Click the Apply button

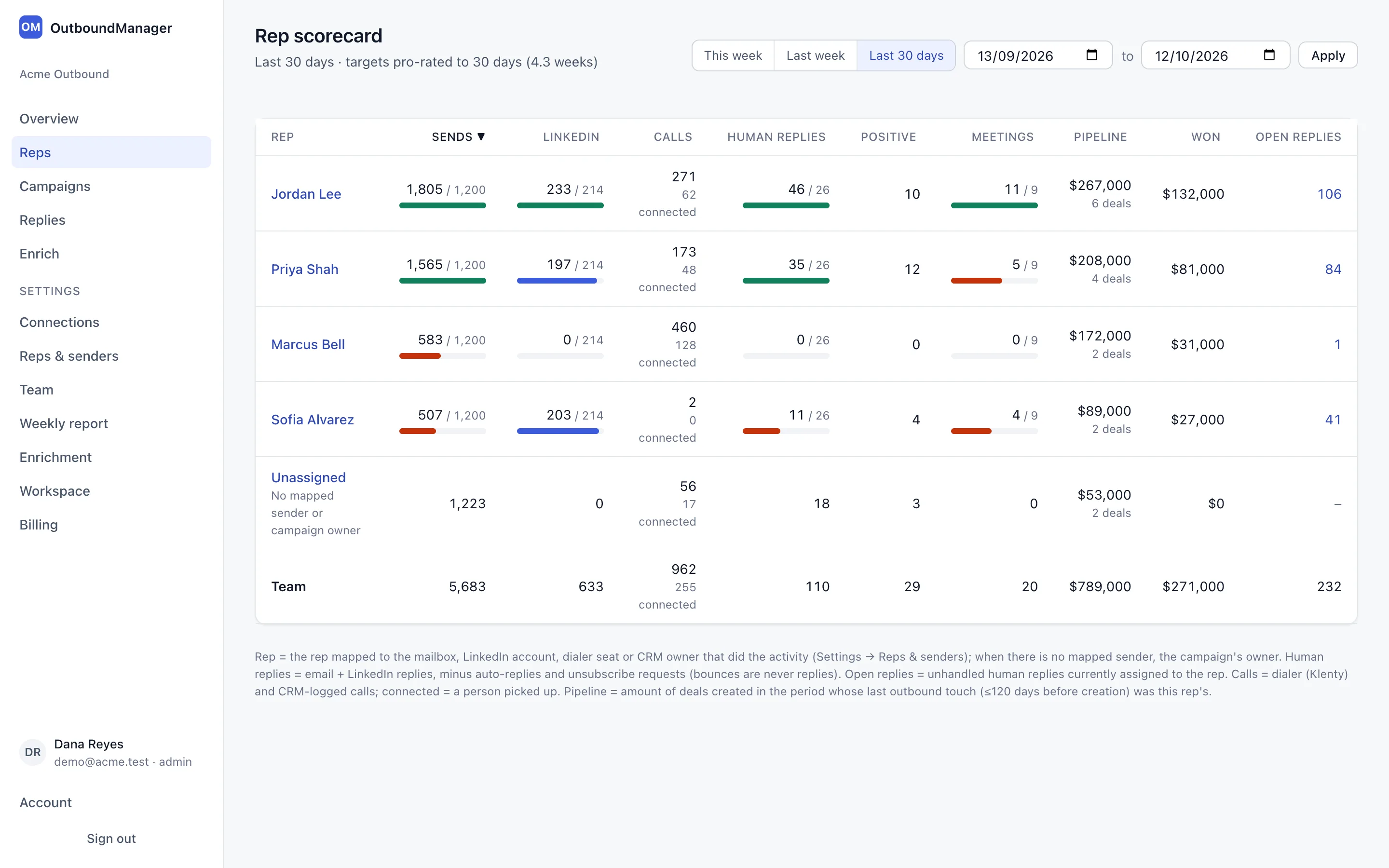[x=1328, y=55]
